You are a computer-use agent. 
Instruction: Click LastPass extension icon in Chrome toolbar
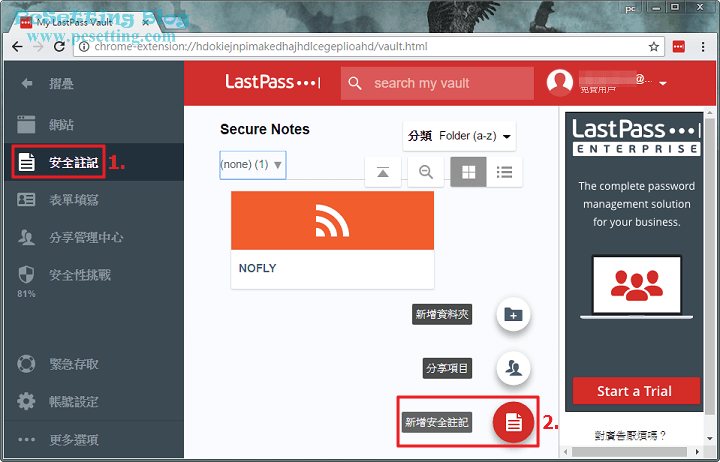(679, 47)
